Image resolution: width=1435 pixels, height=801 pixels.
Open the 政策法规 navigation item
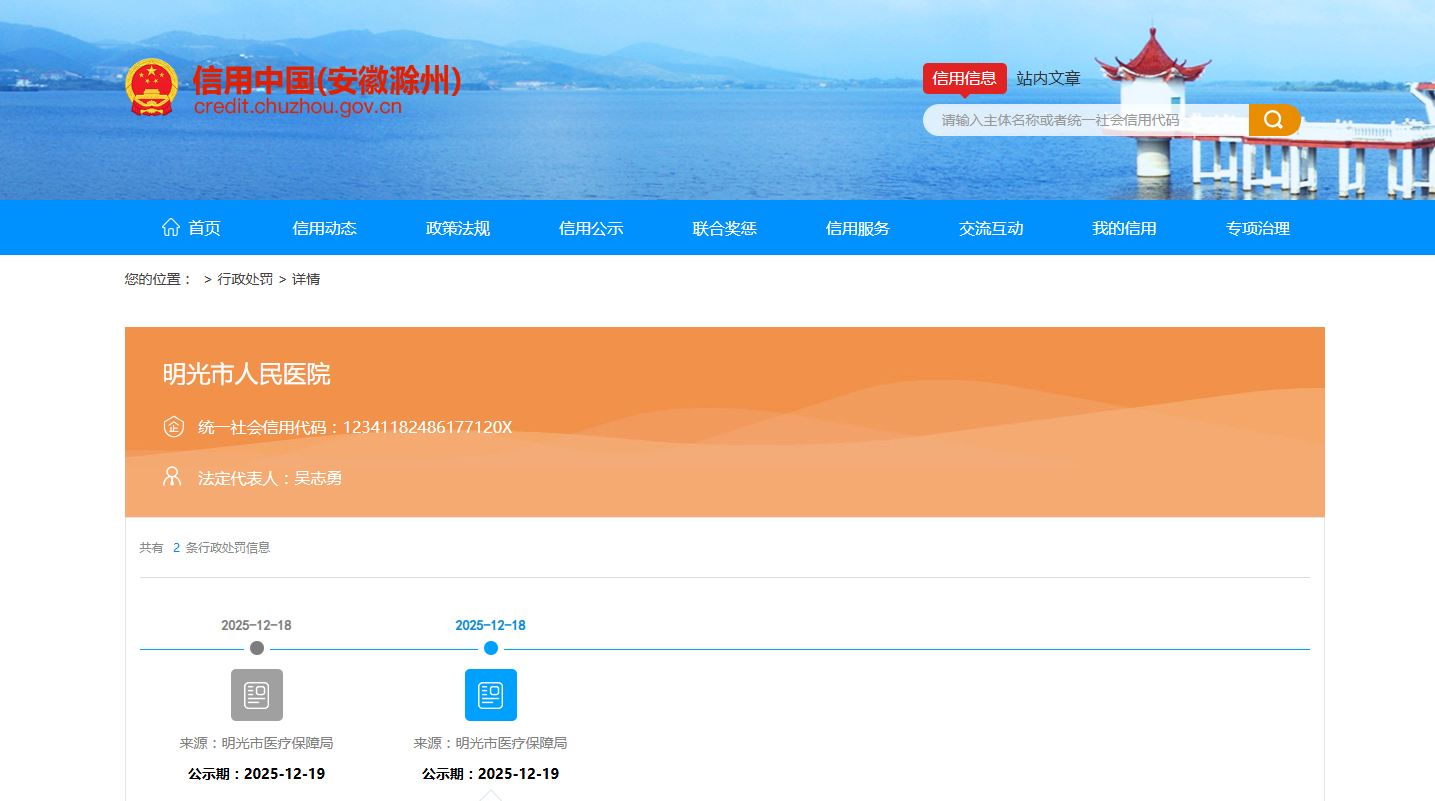click(x=458, y=228)
